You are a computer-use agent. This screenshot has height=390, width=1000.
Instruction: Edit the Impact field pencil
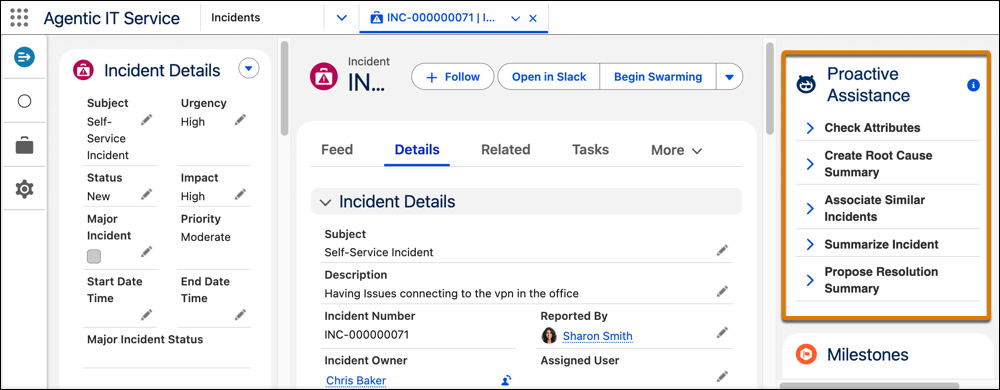(240, 194)
